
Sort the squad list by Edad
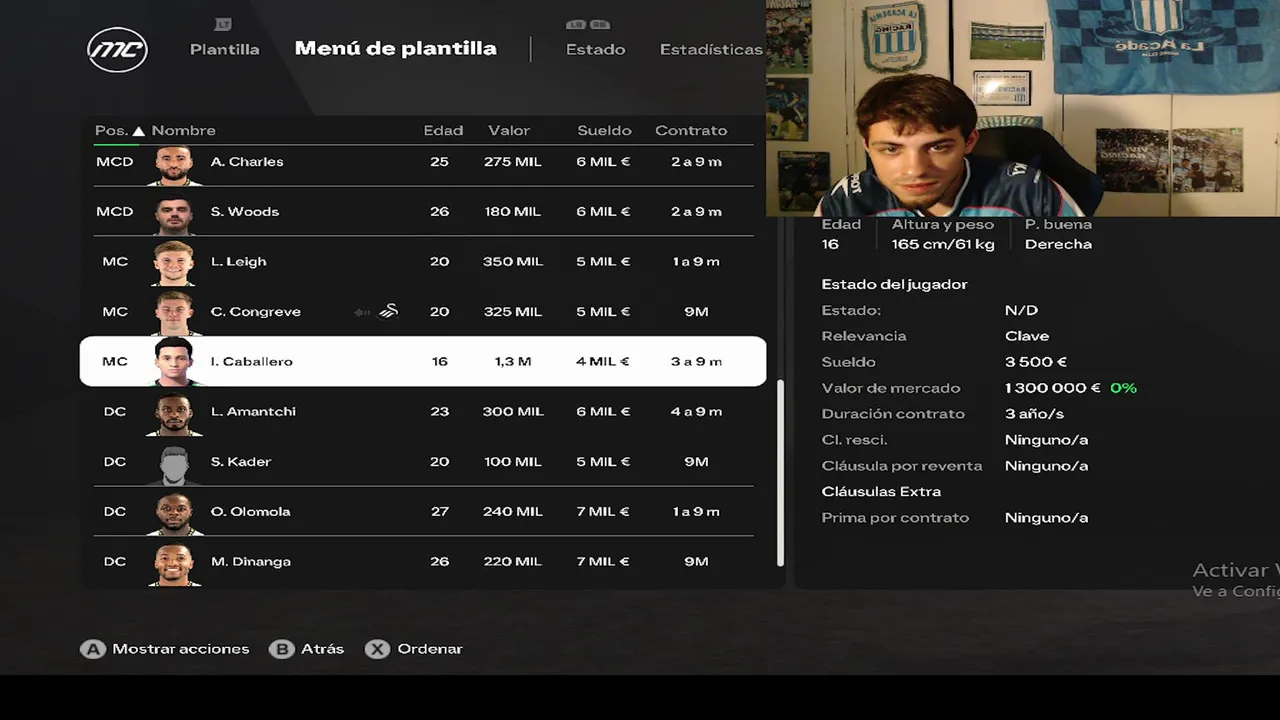tap(443, 131)
